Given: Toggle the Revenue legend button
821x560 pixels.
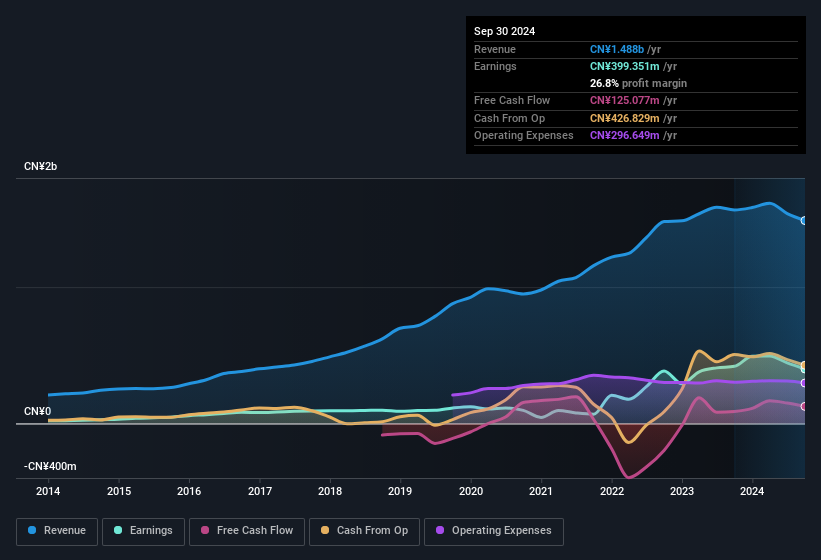Looking at the screenshot, I should click(x=57, y=531).
